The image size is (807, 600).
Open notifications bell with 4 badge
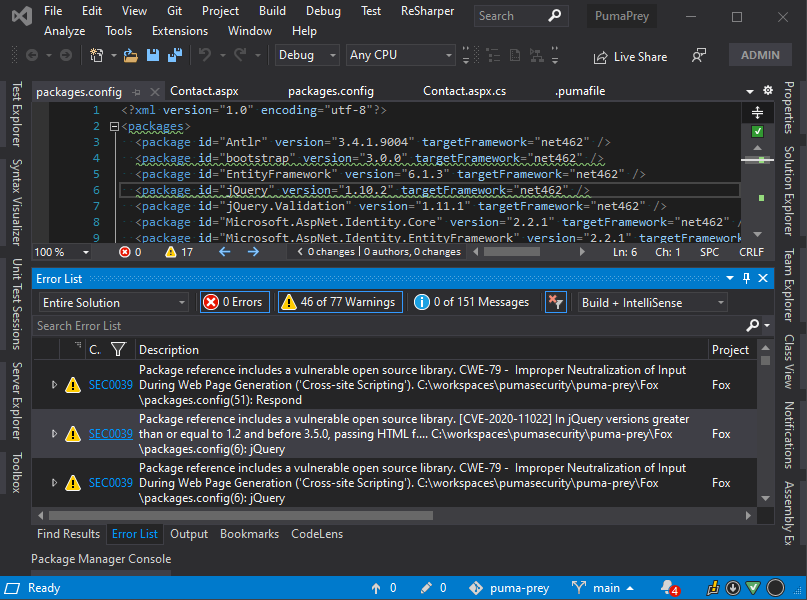point(670,588)
